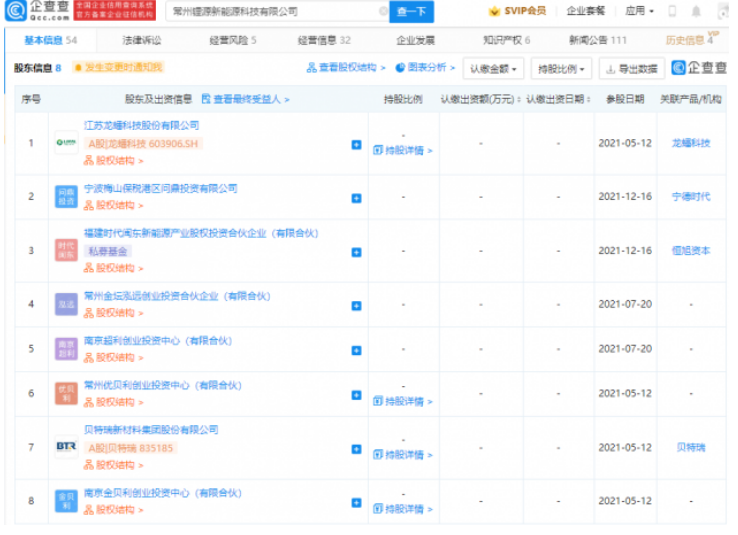Click 问鼎投资 blue logo in row 2

coord(66,197)
